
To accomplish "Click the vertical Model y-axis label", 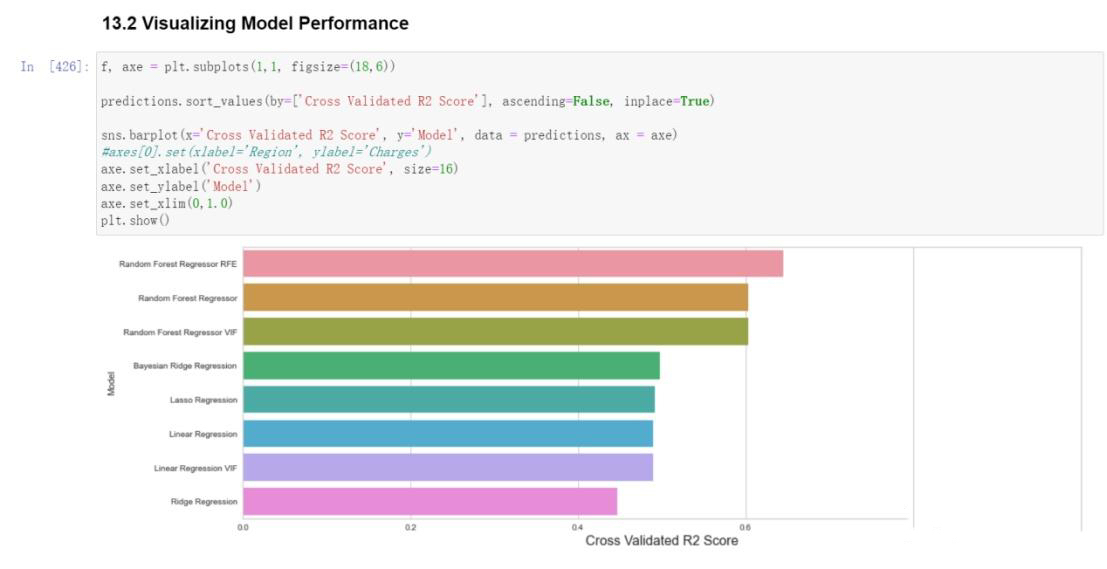I will coord(111,383).
